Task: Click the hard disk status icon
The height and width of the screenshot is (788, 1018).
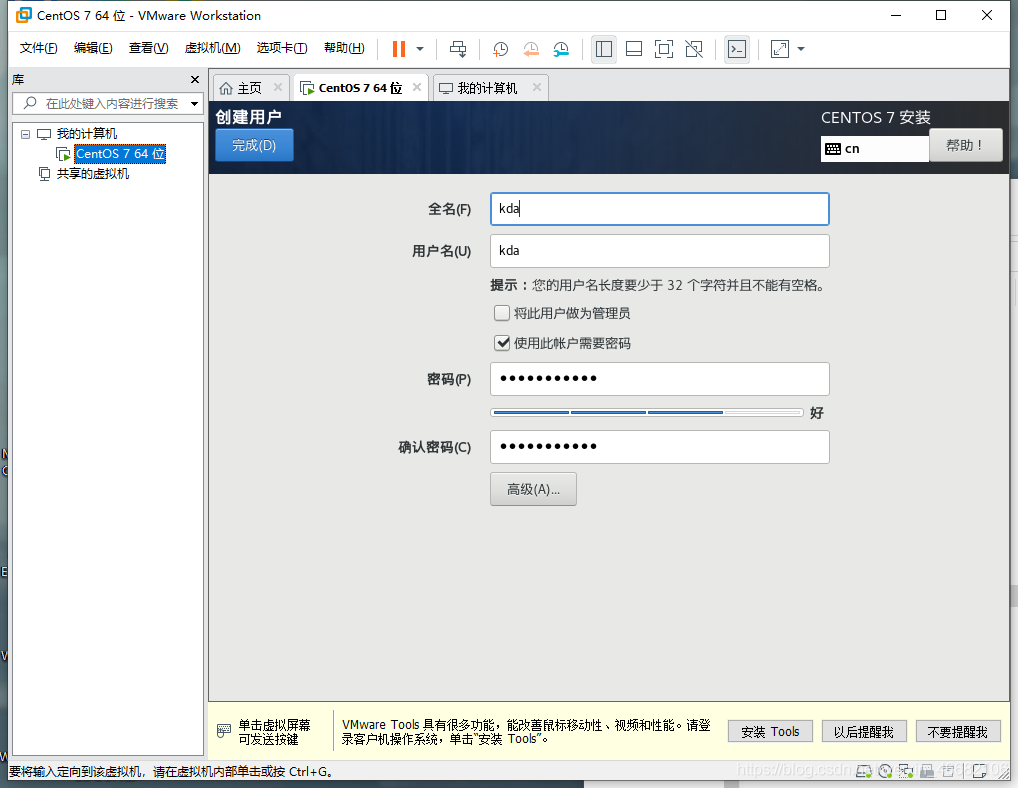Action: click(863, 771)
